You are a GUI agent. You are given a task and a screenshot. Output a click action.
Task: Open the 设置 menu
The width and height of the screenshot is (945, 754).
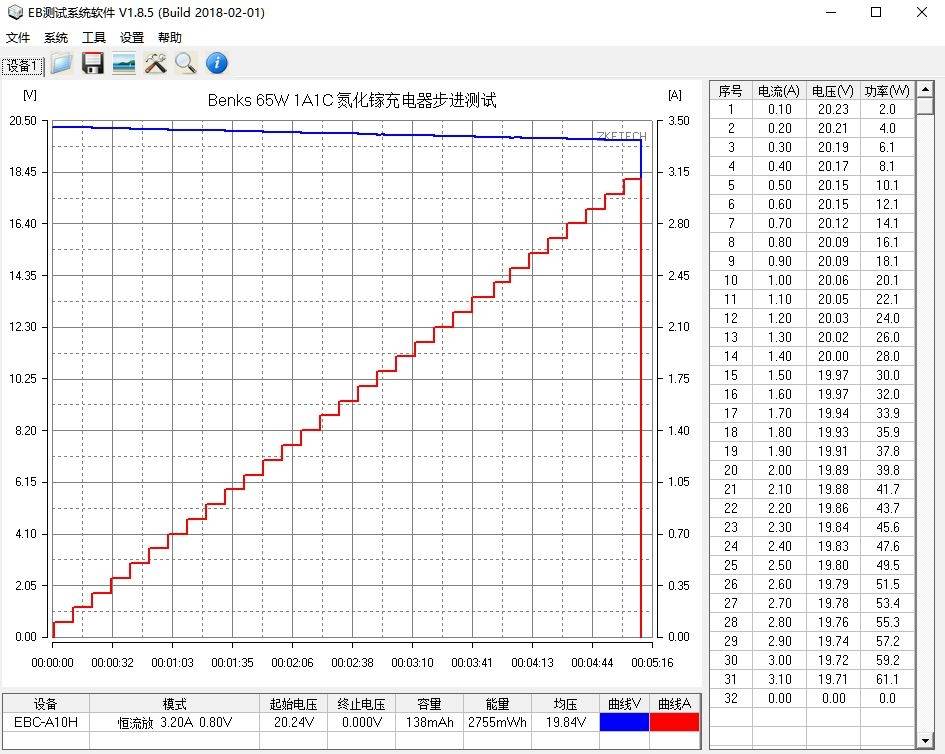[x=132, y=38]
